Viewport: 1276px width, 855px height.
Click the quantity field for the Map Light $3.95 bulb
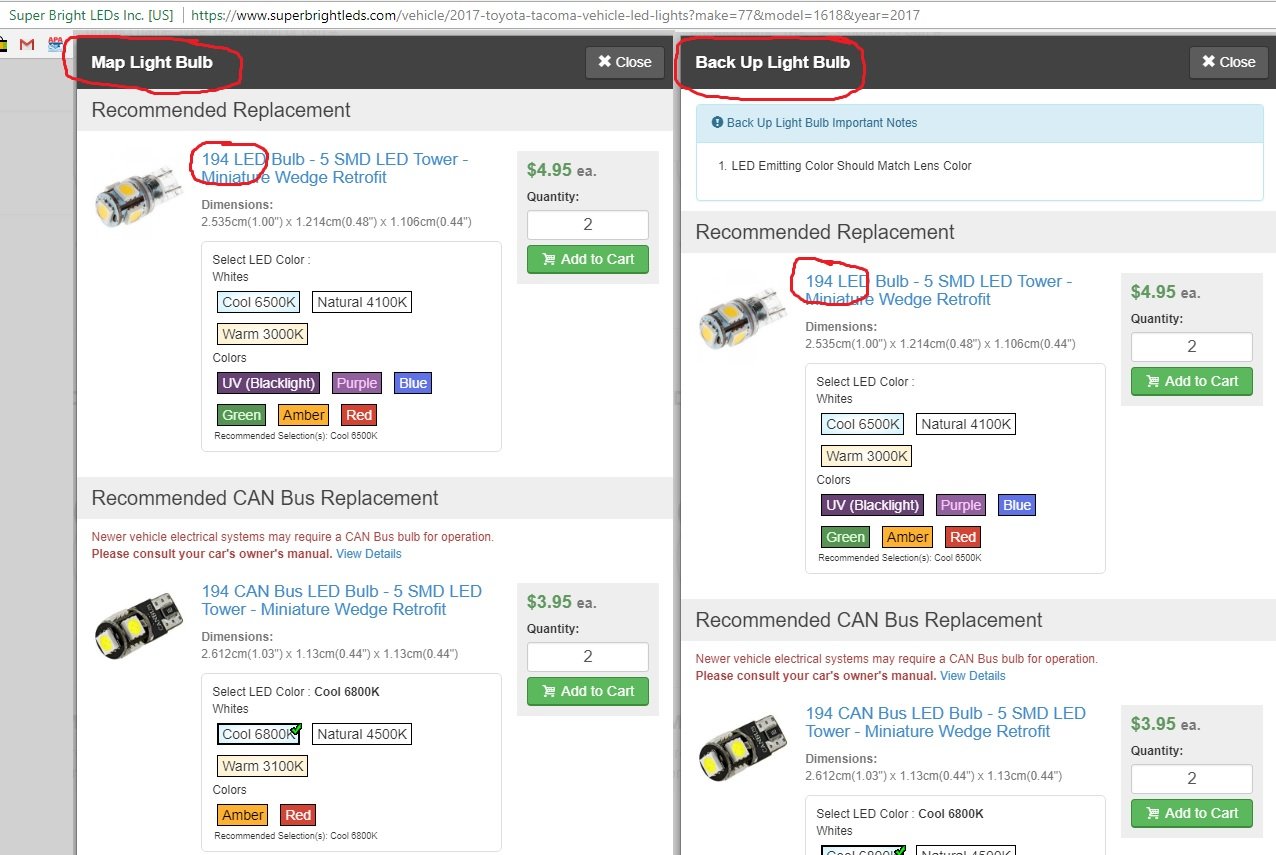click(588, 656)
